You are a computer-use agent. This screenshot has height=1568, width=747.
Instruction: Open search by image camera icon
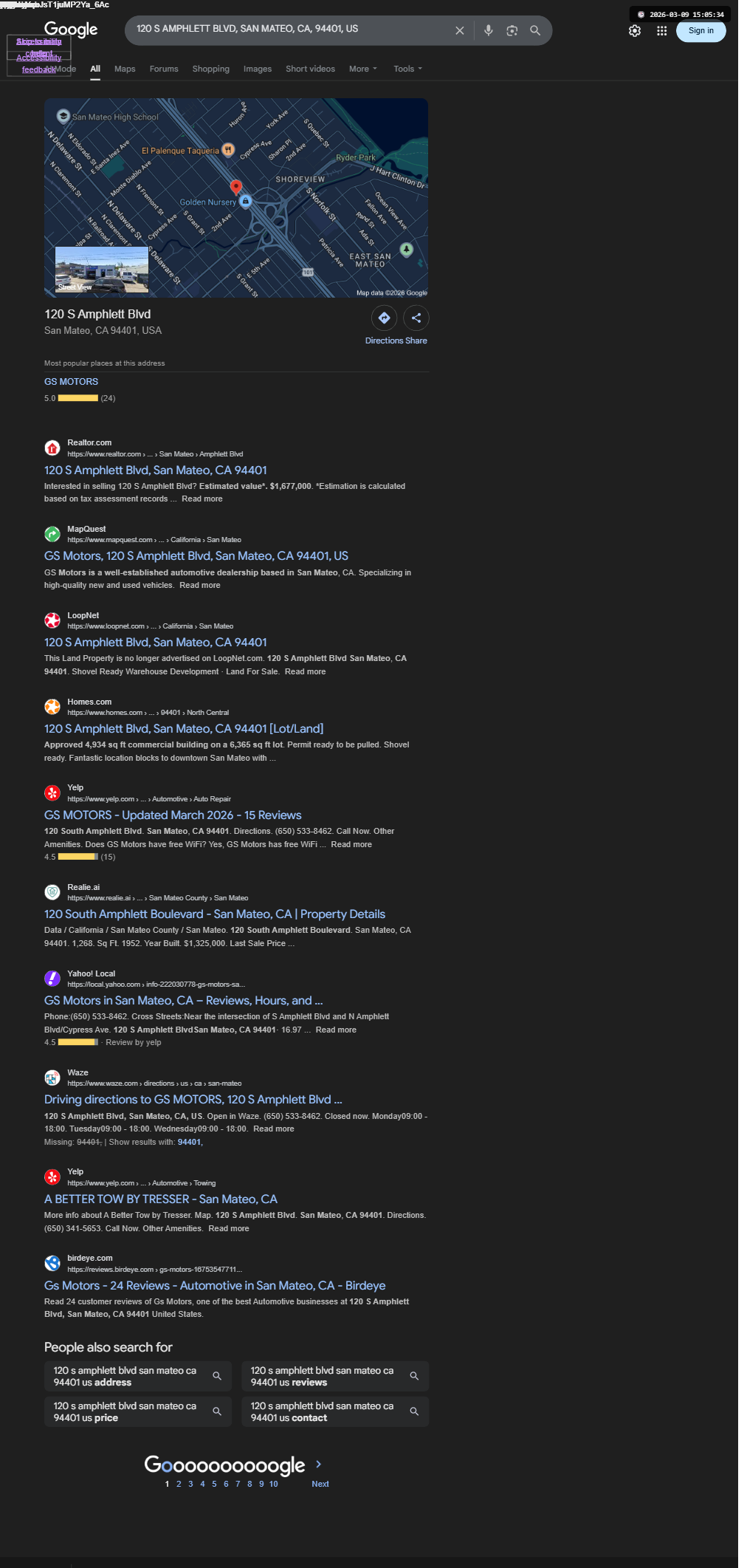pyautogui.click(x=512, y=30)
